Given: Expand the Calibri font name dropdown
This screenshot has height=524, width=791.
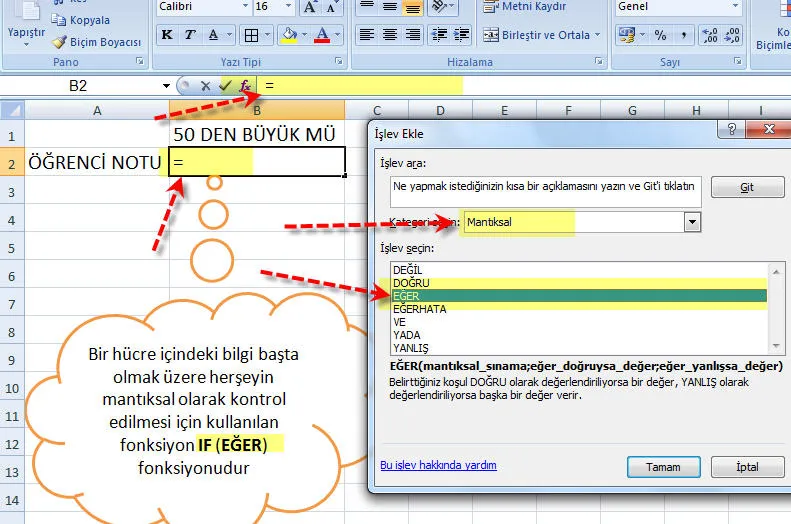Looking at the screenshot, I should point(243,7).
